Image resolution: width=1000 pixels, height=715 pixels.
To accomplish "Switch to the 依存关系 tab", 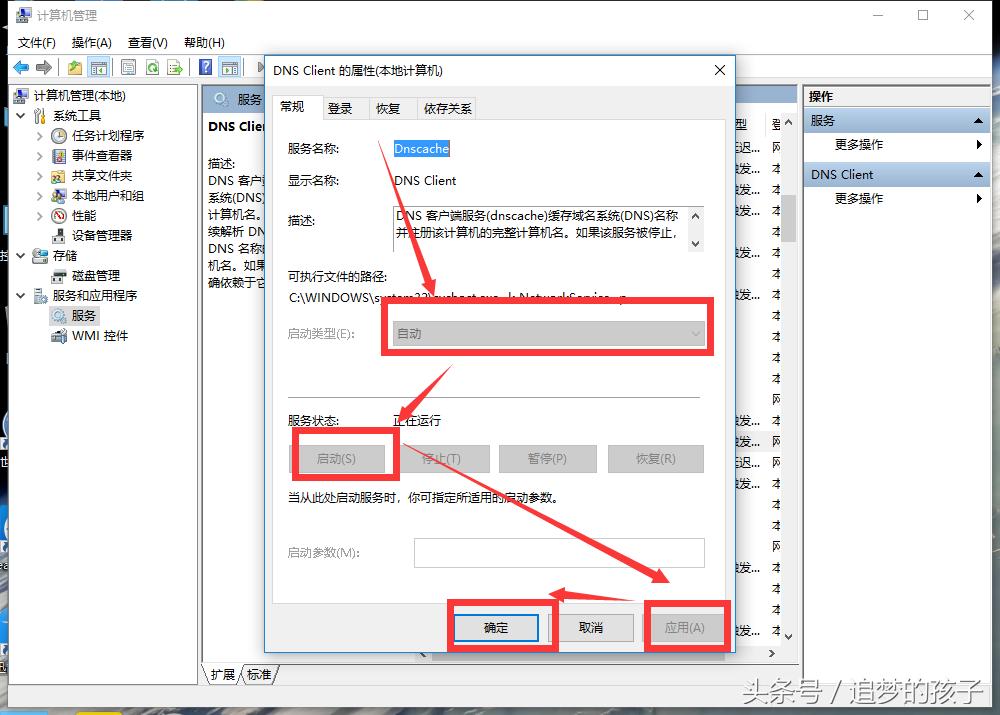I will point(447,108).
